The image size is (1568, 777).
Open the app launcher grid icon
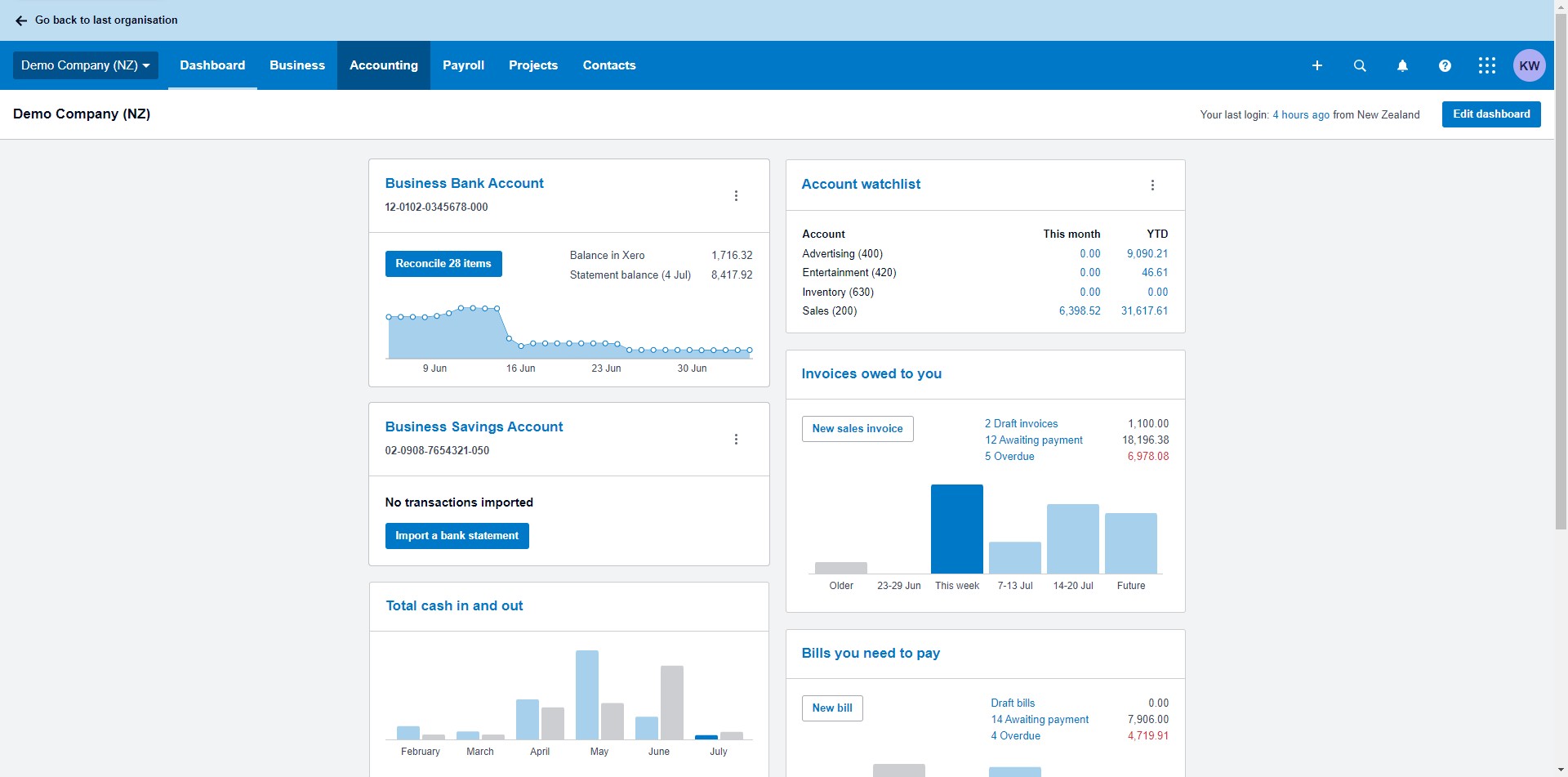[x=1486, y=65]
